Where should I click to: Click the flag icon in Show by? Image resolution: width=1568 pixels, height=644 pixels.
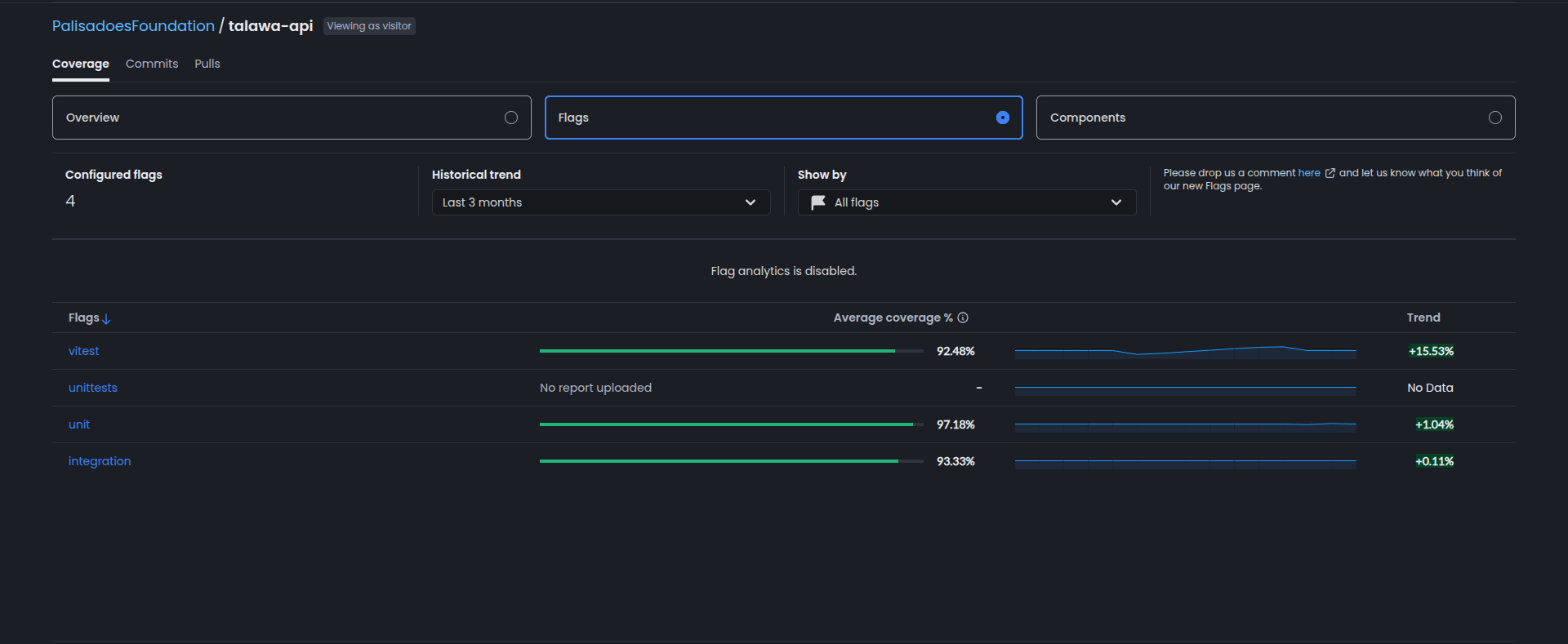click(817, 202)
